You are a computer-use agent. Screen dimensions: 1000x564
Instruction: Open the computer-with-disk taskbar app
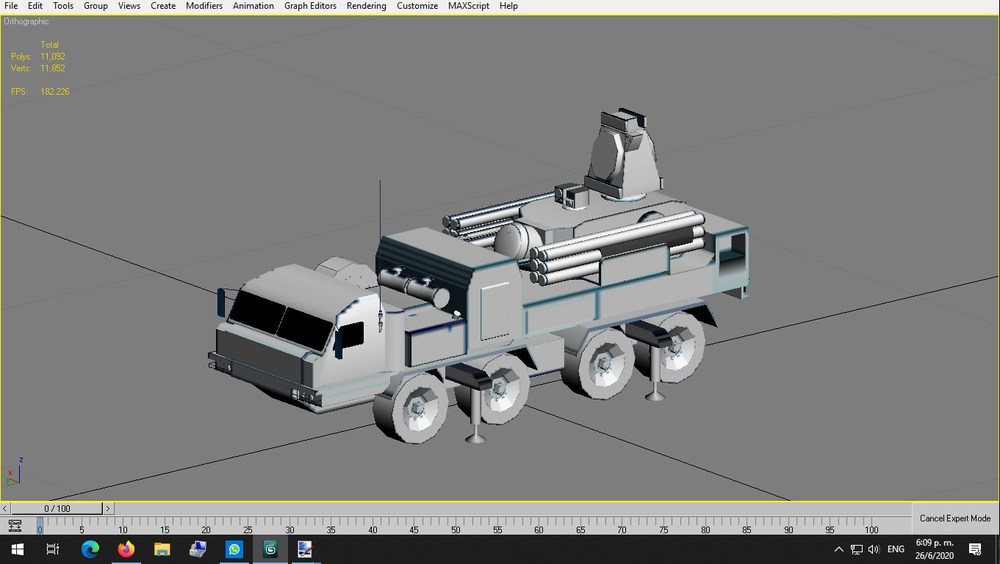198,549
